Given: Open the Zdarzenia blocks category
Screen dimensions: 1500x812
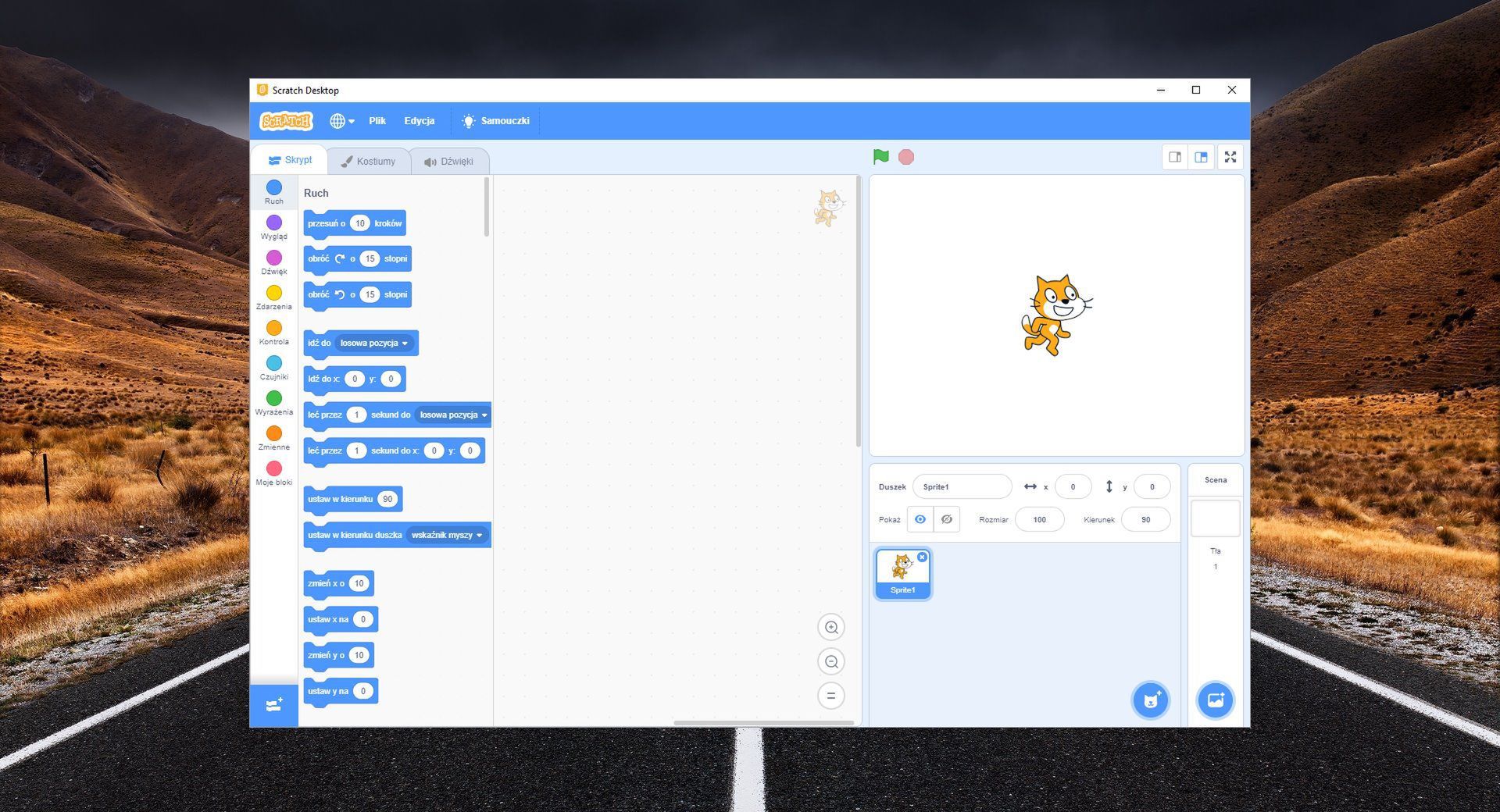Looking at the screenshot, I should pyautogui.click(x=274, y=298).
